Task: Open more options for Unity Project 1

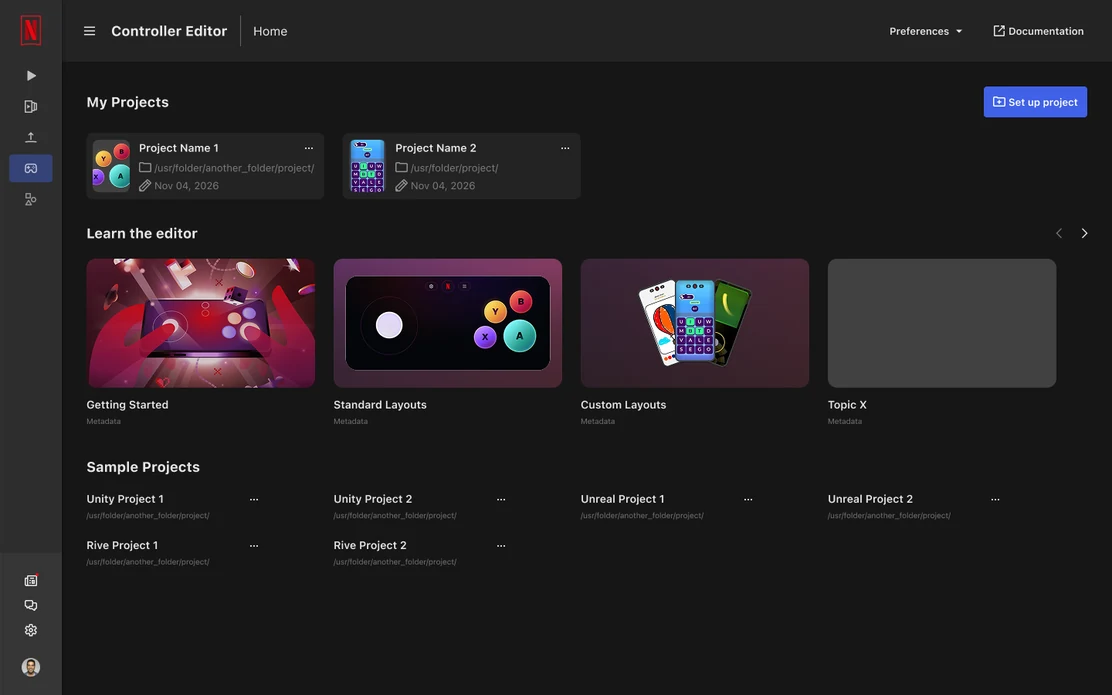Action: tap(254, 499)
